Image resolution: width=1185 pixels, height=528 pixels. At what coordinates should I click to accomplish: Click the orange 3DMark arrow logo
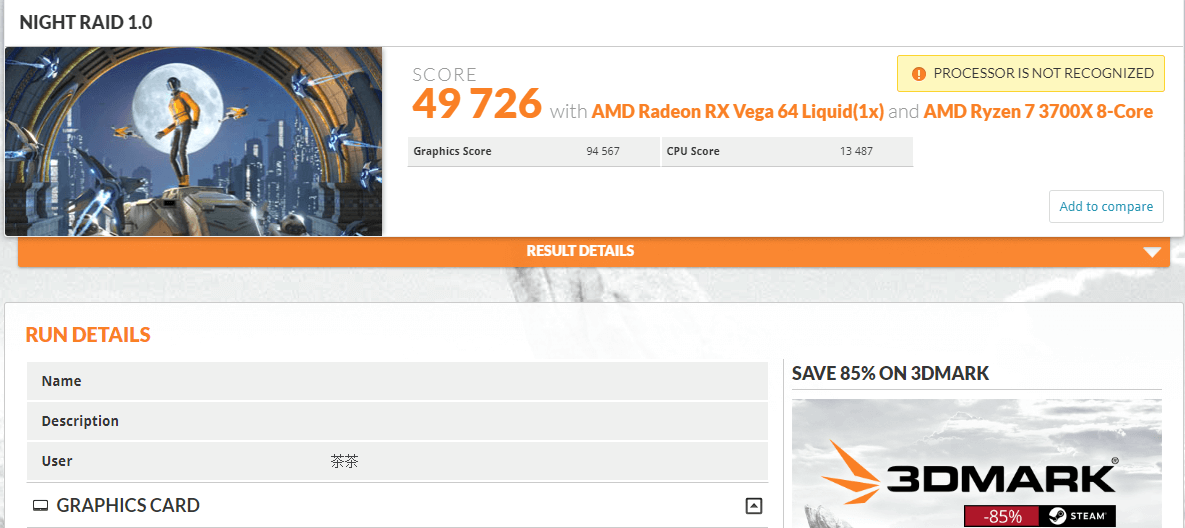(x=851, y=476)
